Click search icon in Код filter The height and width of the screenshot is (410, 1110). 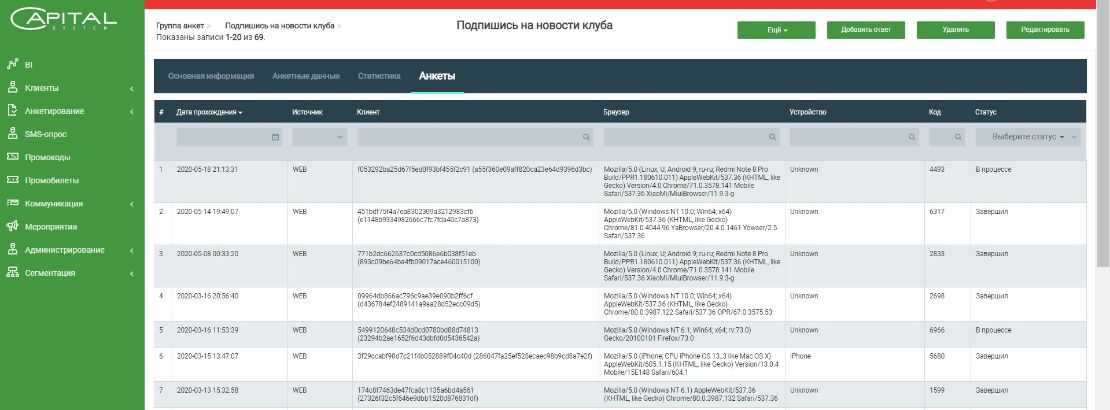958,137
